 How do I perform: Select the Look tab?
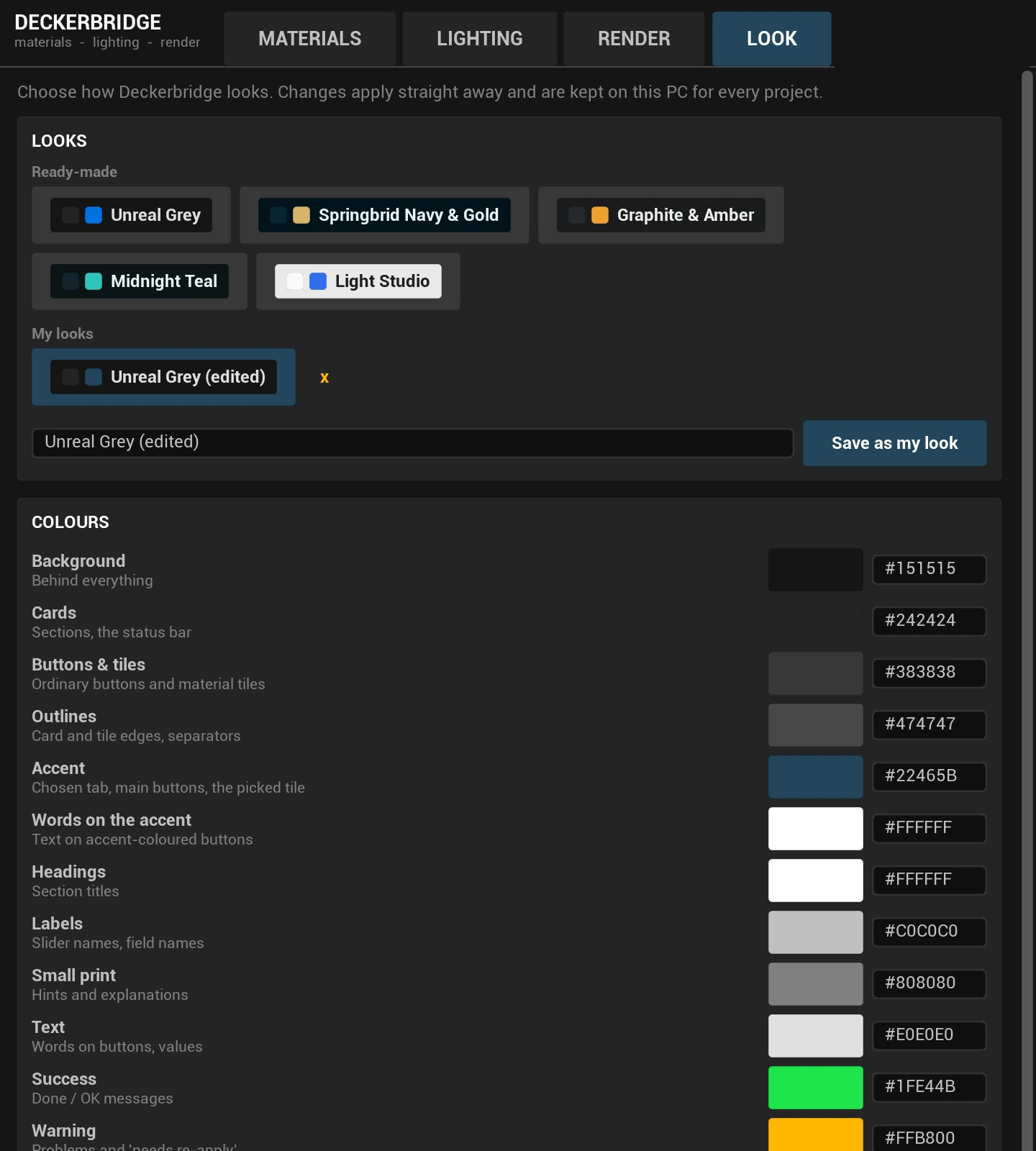tap(772, 39)
